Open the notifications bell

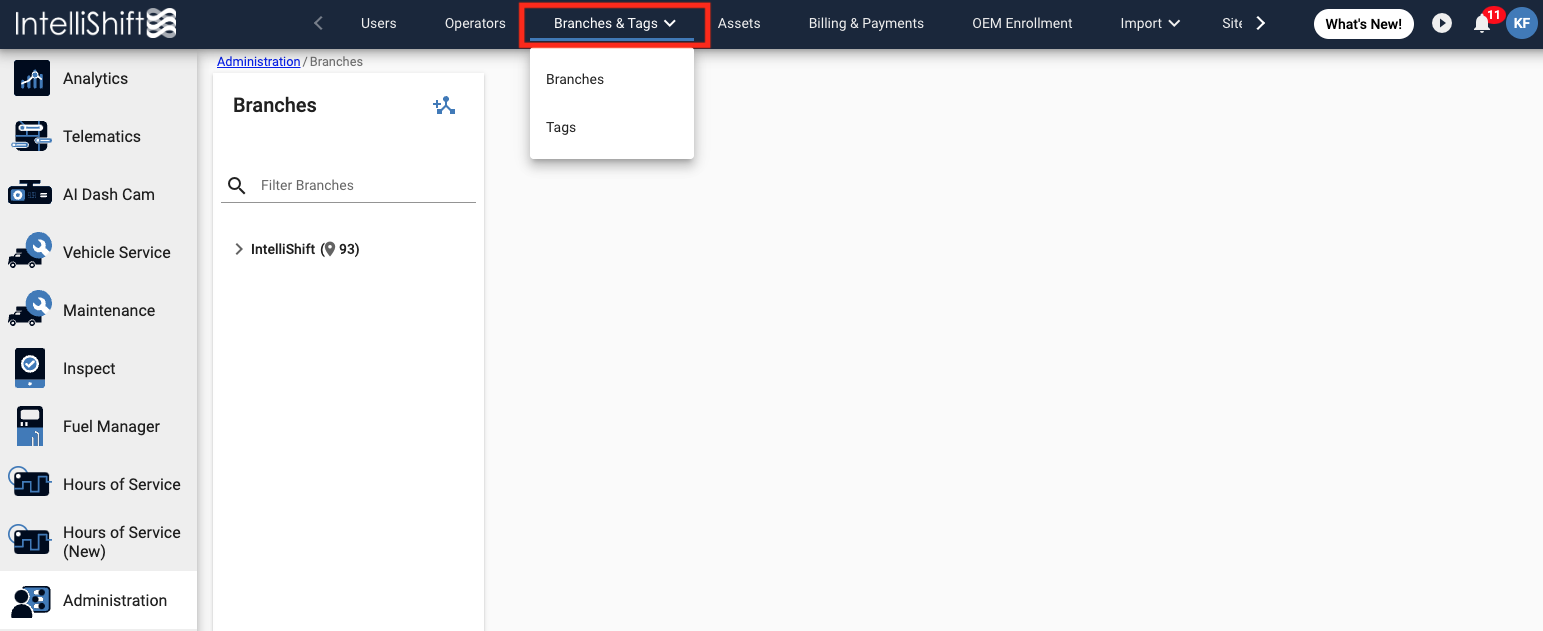[x=1482, y=24]
